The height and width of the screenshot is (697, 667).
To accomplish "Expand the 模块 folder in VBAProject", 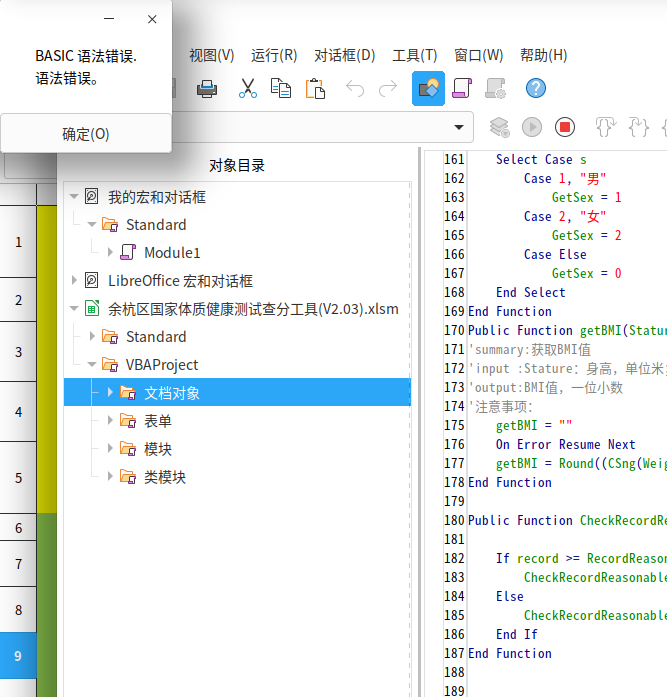I will (x=110, y=449).
